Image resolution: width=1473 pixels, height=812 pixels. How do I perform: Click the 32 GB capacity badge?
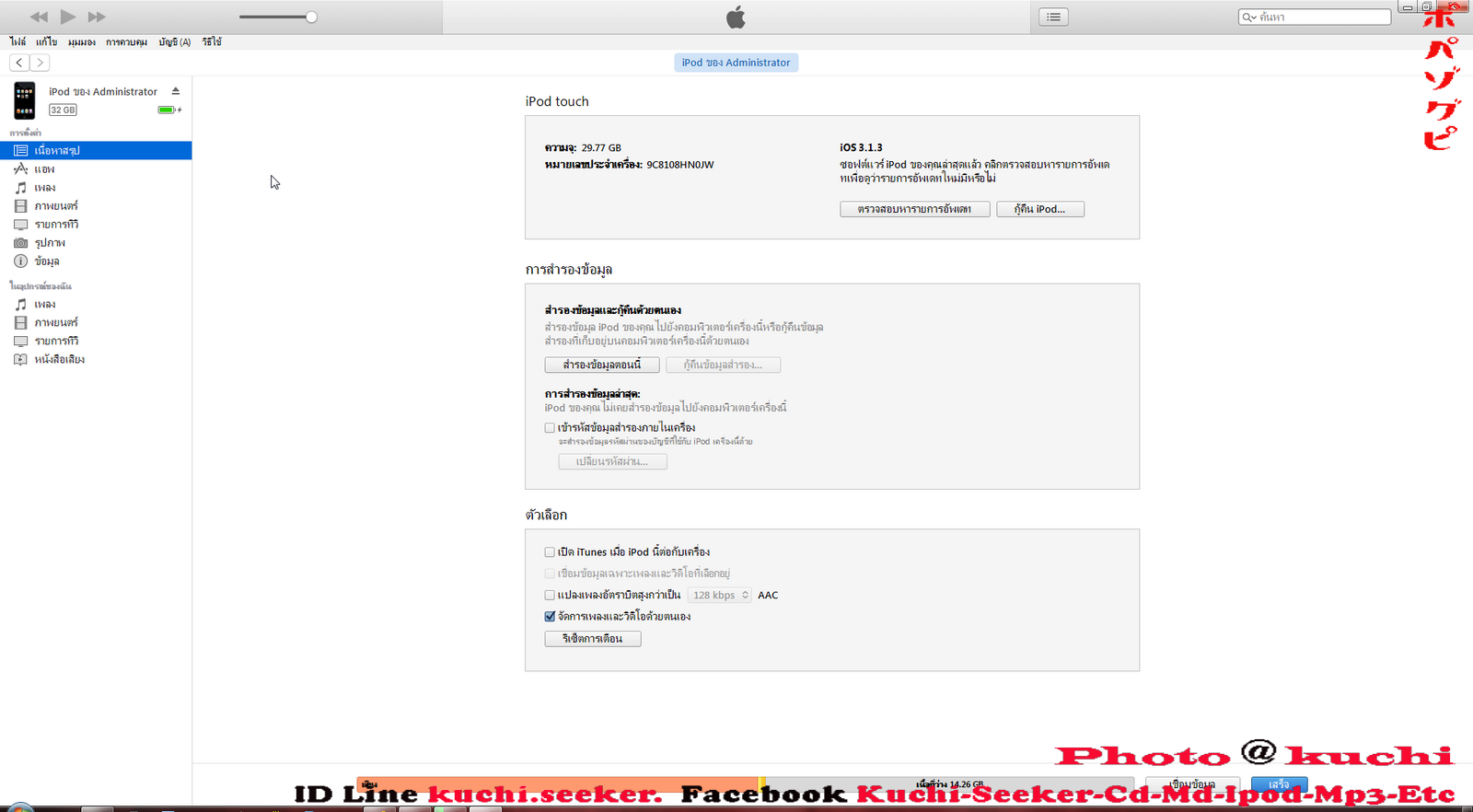click(63, 110)
